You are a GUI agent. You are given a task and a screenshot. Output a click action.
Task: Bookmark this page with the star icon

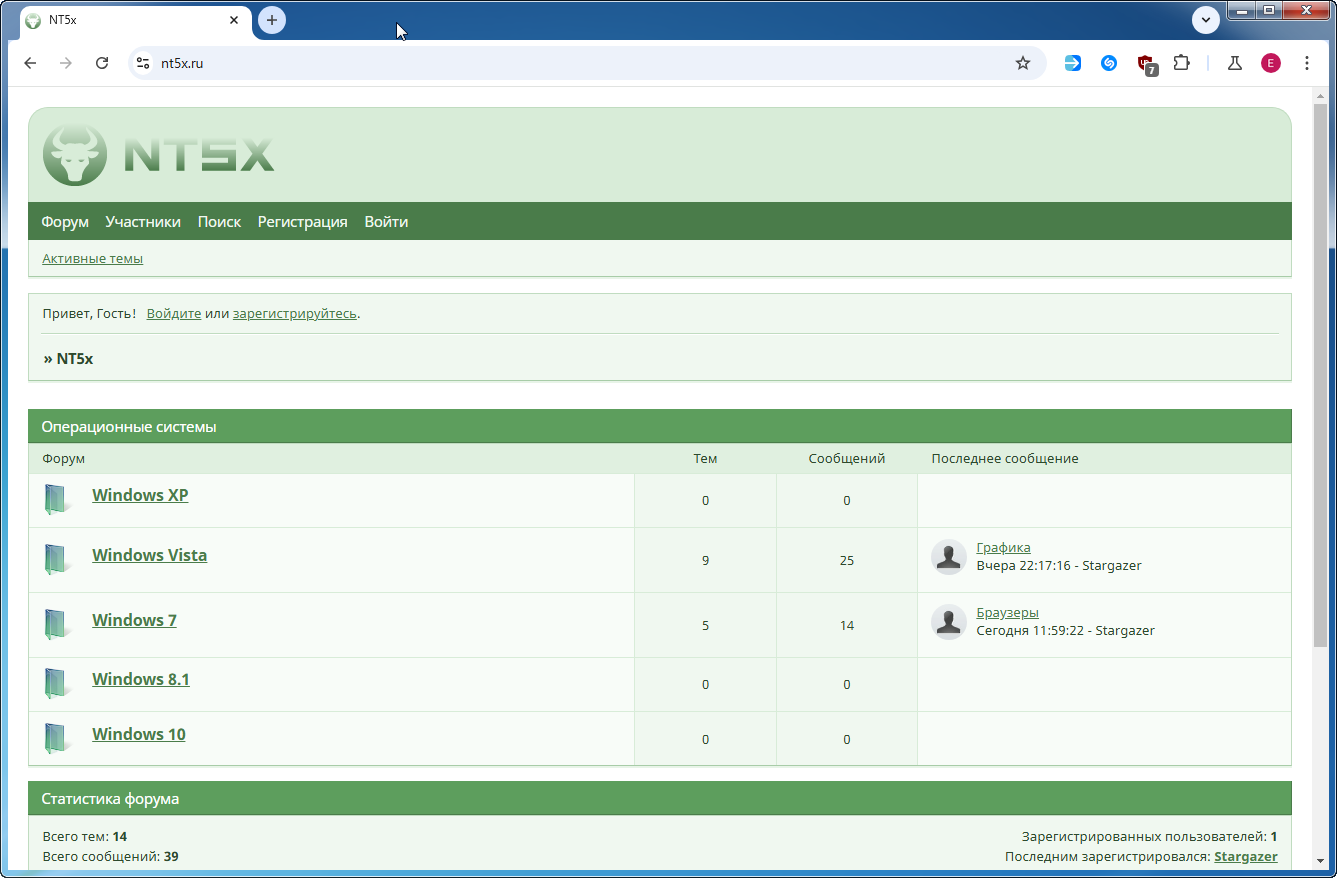[x=1022, y=63]
